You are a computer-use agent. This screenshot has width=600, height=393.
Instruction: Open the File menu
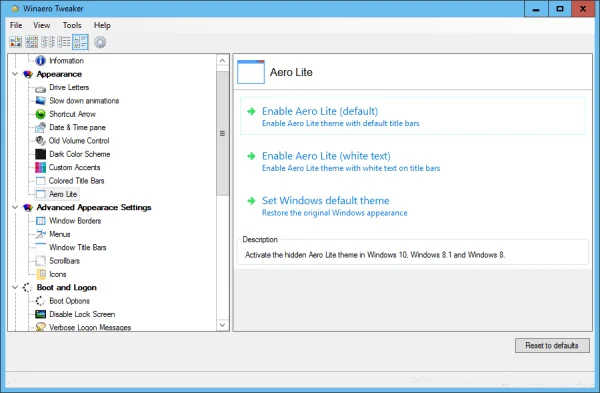tap(16, 25)
